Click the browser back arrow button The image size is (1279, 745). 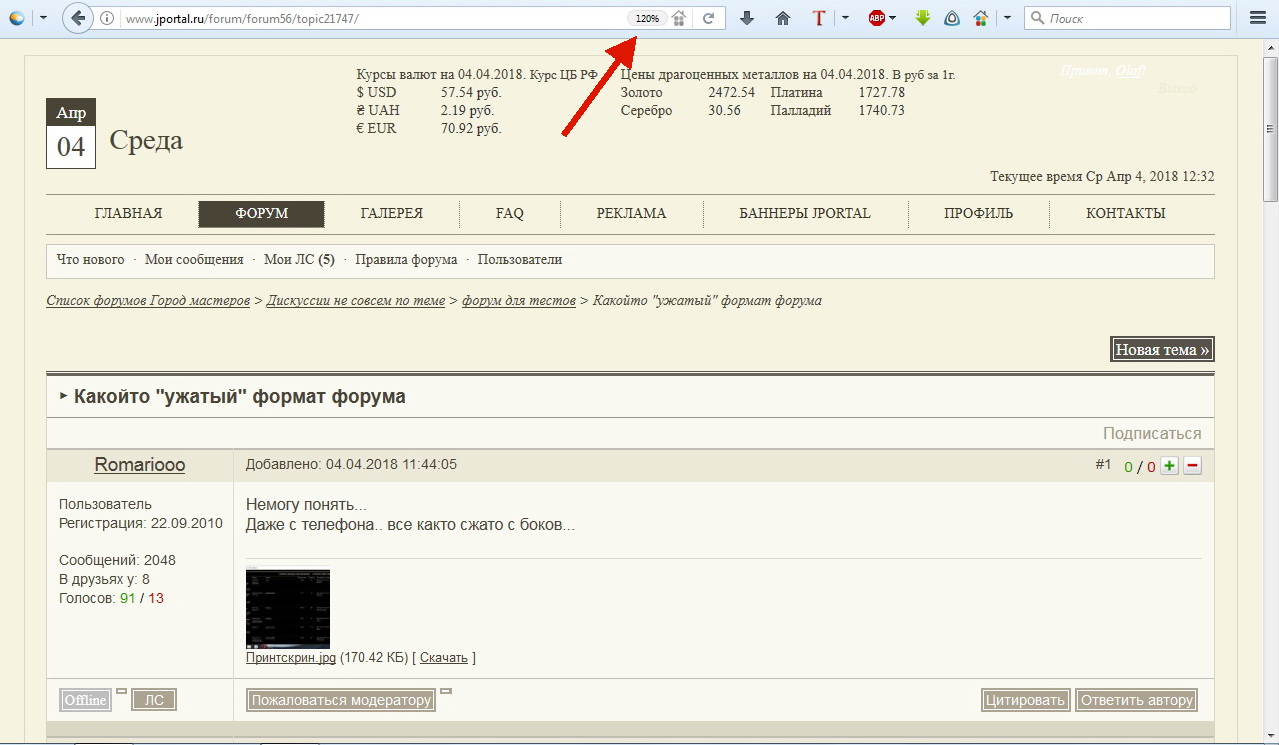78,18
